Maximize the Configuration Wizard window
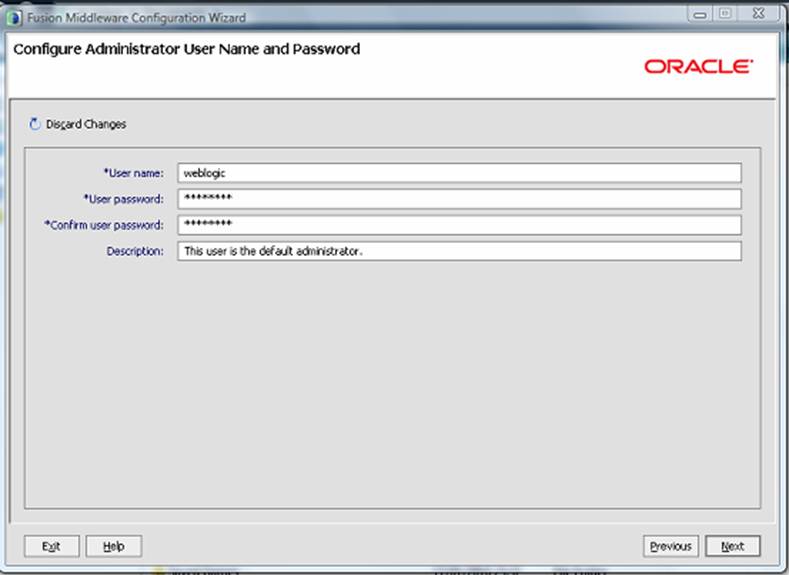Image resolution: width=789 pixels, height=575 pixels. (725, 14)
